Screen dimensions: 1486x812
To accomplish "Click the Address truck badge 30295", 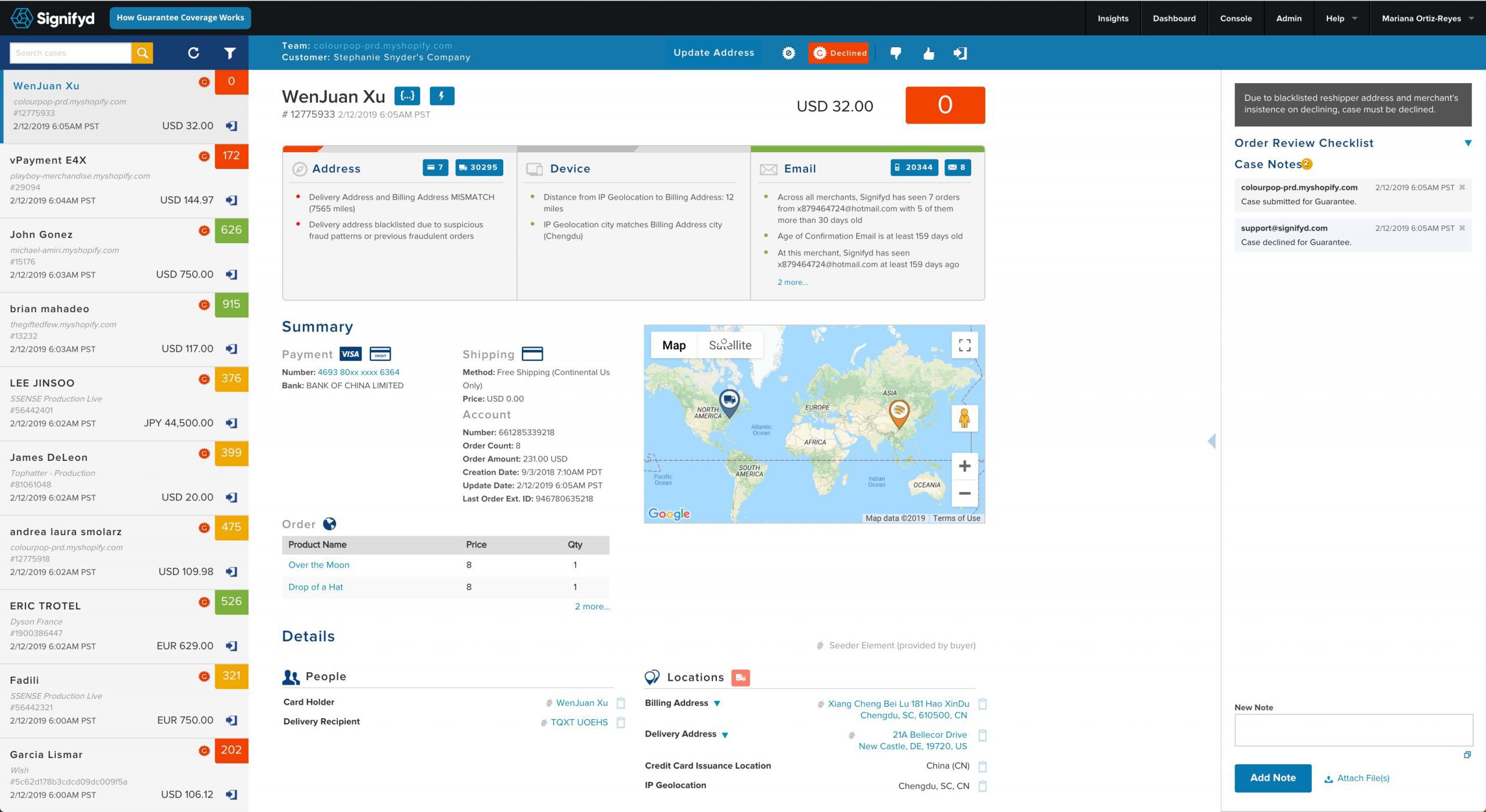I will [x=479, y=167].
